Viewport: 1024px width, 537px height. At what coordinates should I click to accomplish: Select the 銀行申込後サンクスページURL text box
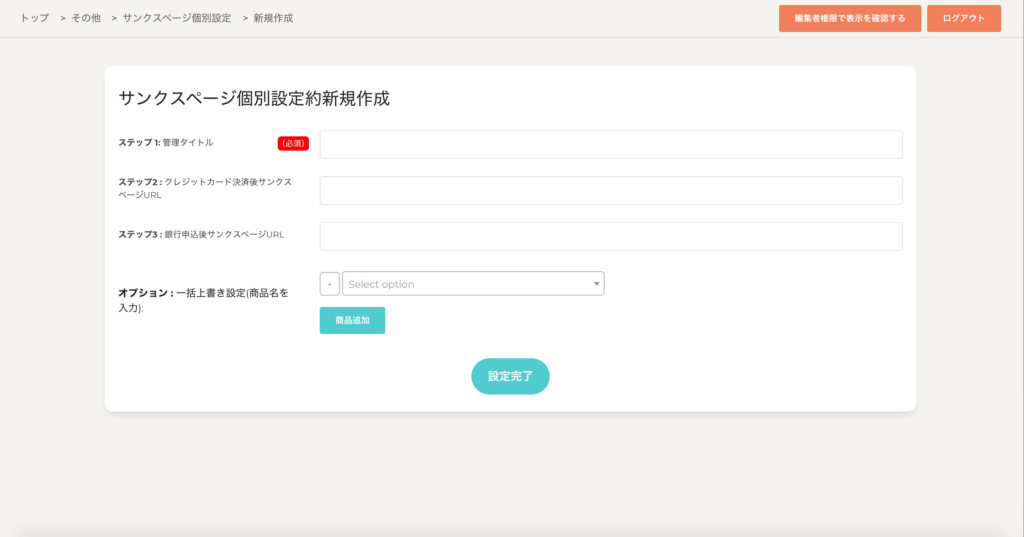point(610,236)
